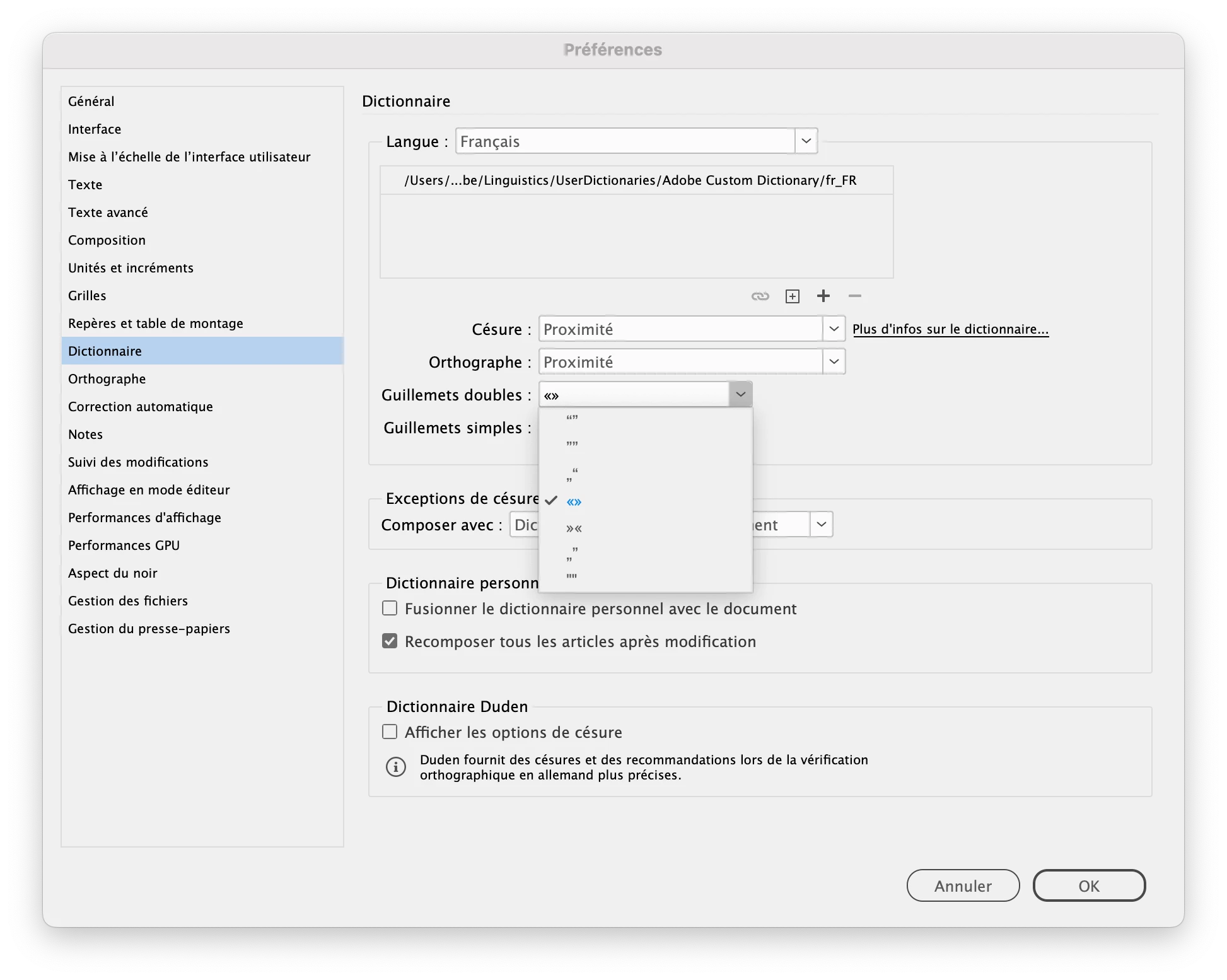Viewport: 1227px width, 980px height.
Task: Remove the dictionary with the minus icon
Action: (x=854, y=296)
